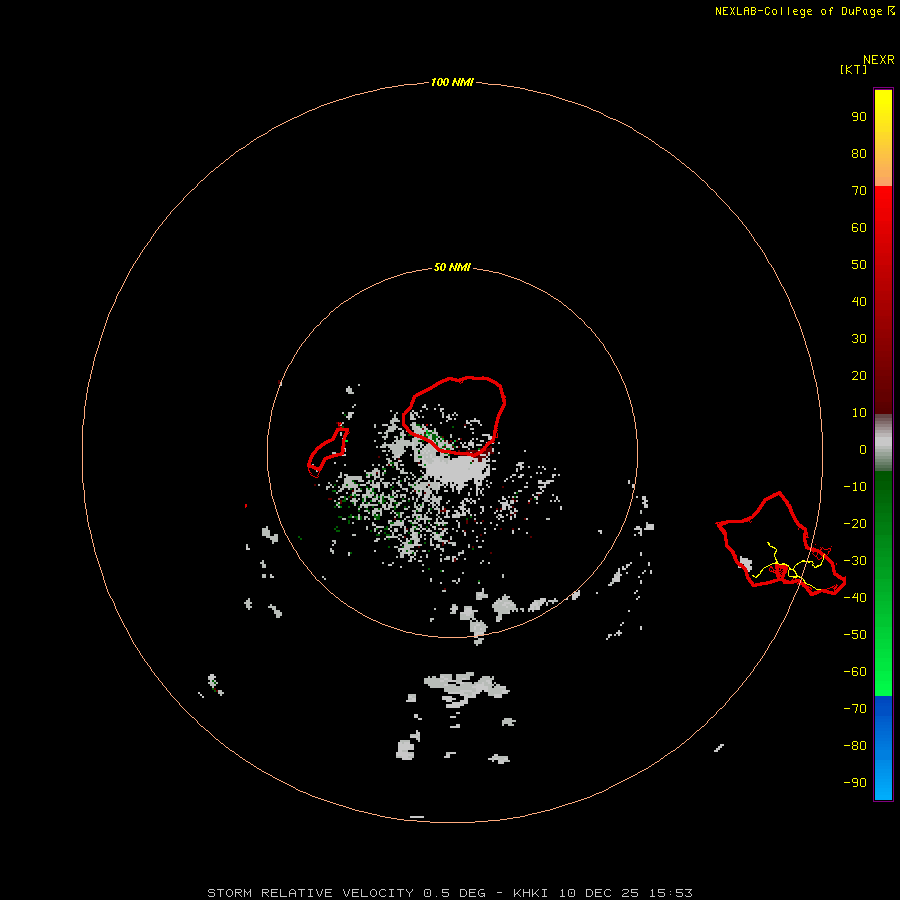The image size is (900, 900).
Task: Click the large red island outline at center
Action: [x=454, y=416]
